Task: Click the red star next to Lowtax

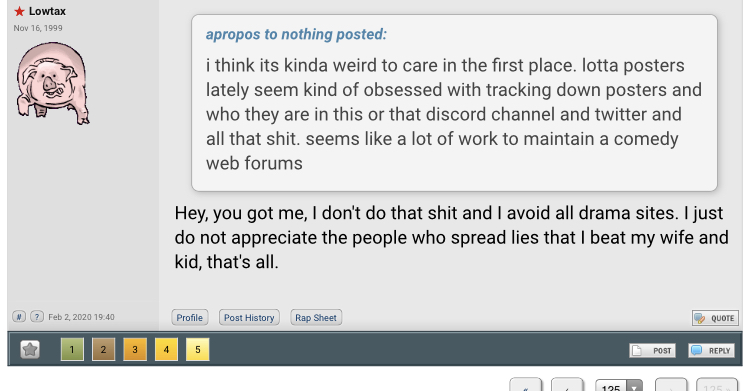Action: 19,11
